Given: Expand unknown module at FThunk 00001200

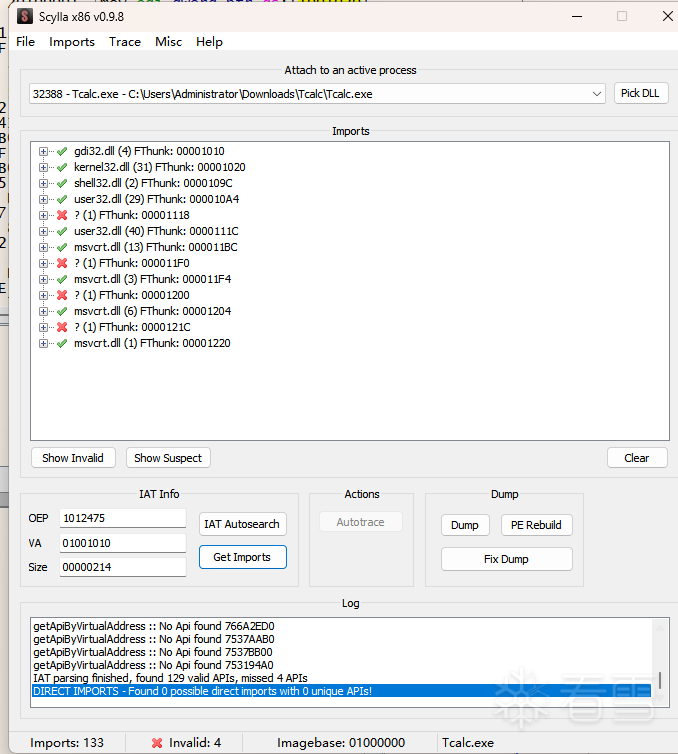Looking at the screenshot, I should [x=43, y=295].
